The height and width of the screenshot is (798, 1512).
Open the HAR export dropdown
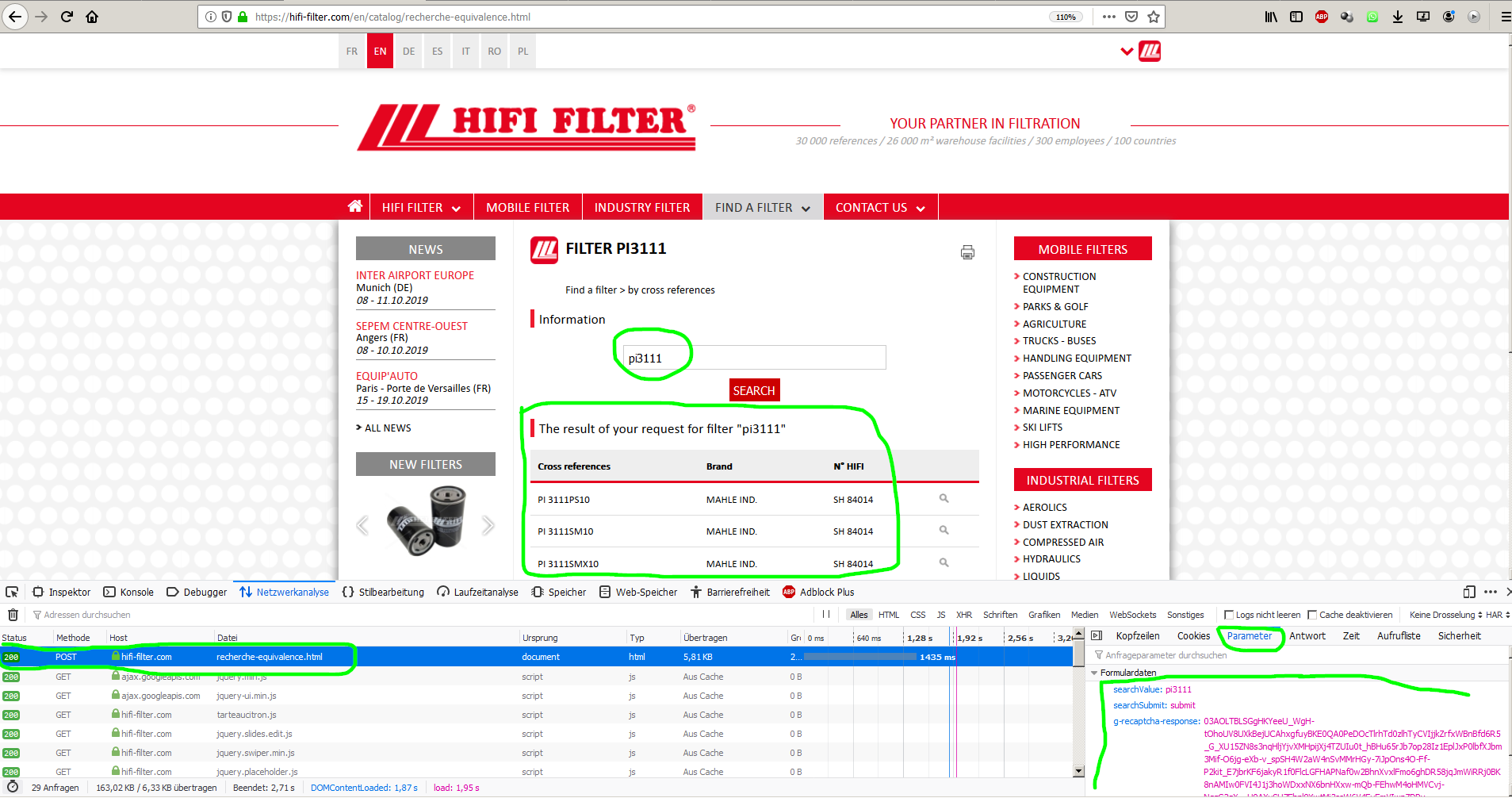point(1498,615)
